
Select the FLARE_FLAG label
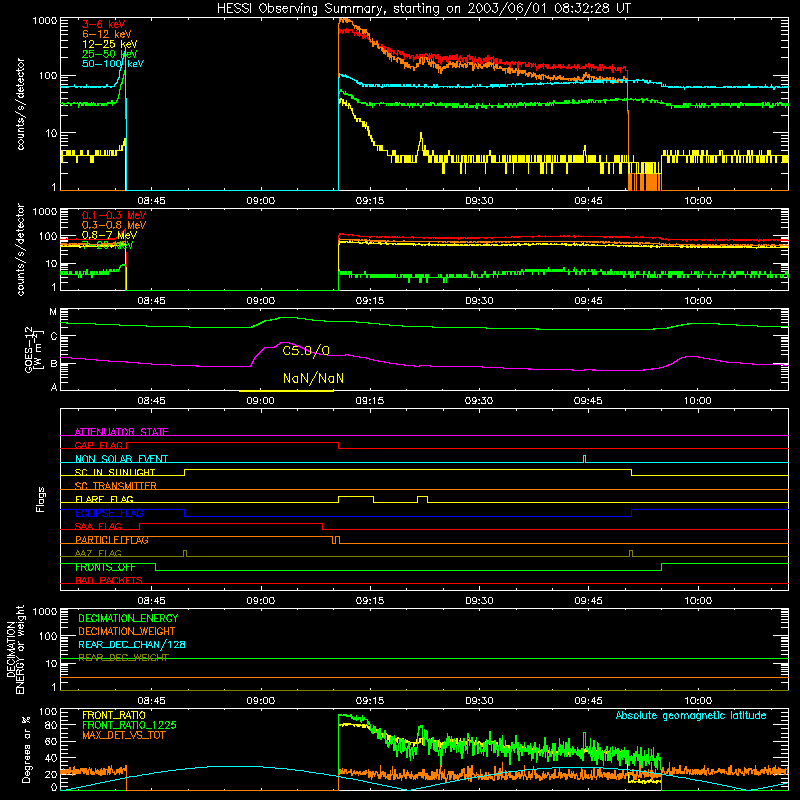(104, 499)
